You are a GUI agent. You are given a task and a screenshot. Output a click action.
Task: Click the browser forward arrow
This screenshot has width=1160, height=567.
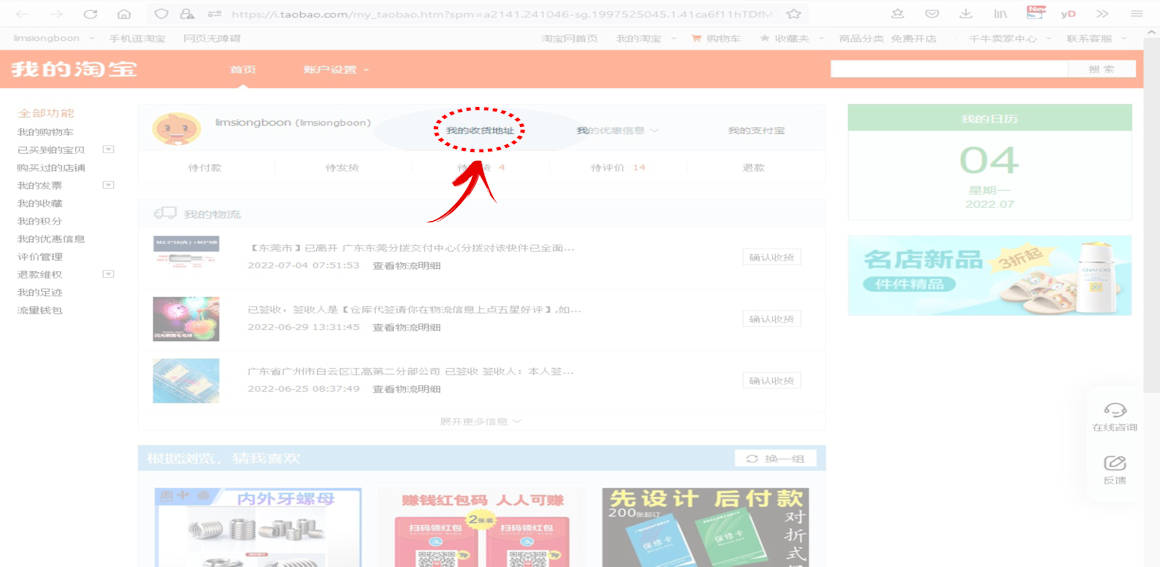click(x=56, y=14)
